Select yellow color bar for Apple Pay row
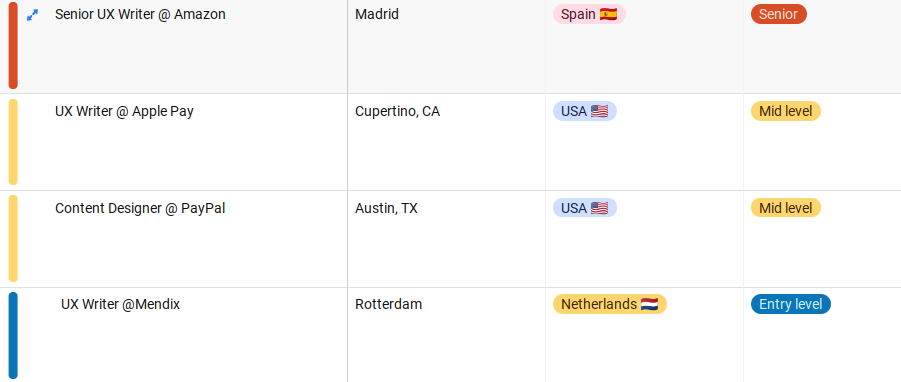 [x=13, y=142]
